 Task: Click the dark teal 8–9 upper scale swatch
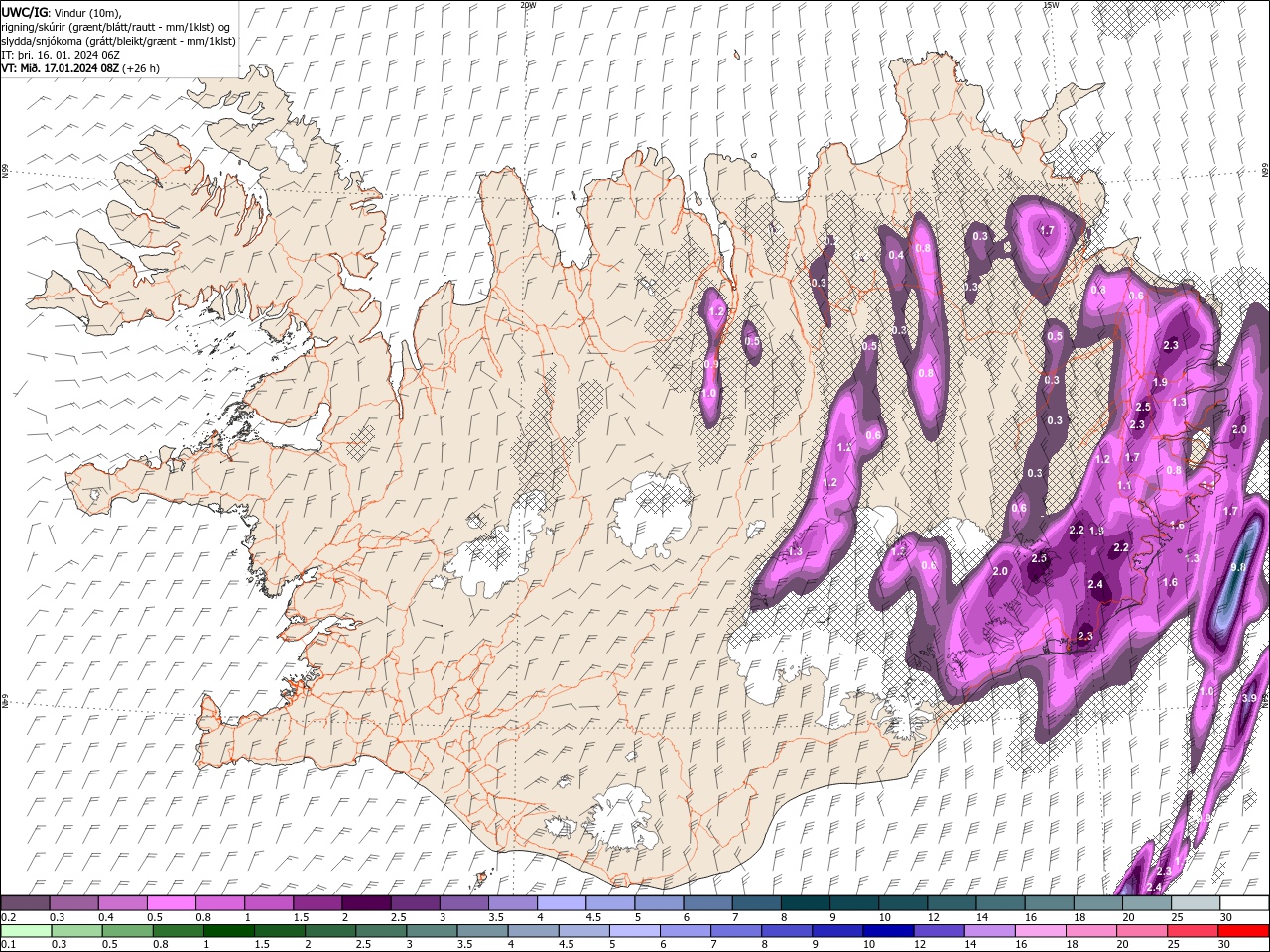pos(805,903)
